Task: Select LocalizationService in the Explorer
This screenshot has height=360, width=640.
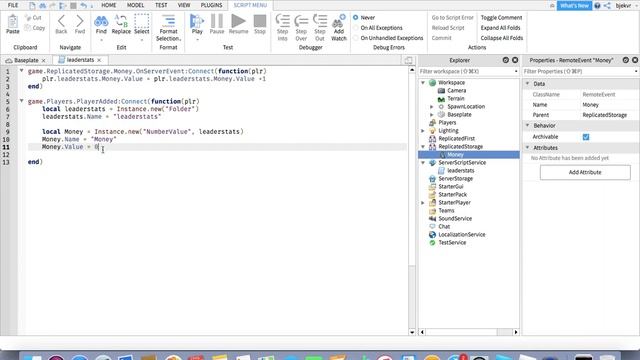Action: tap(462, 235)
